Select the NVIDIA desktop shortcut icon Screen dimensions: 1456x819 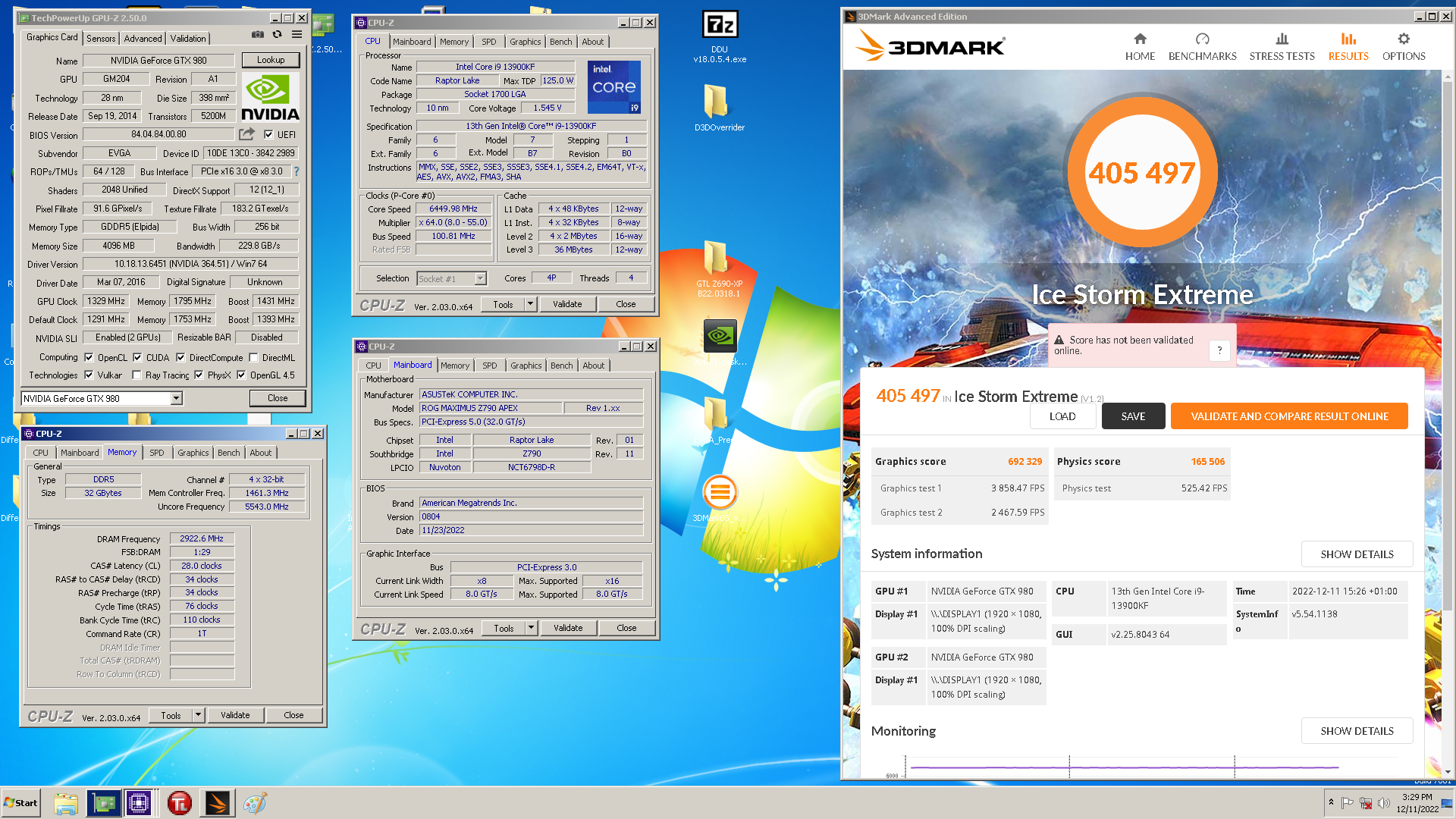point(720,336)
